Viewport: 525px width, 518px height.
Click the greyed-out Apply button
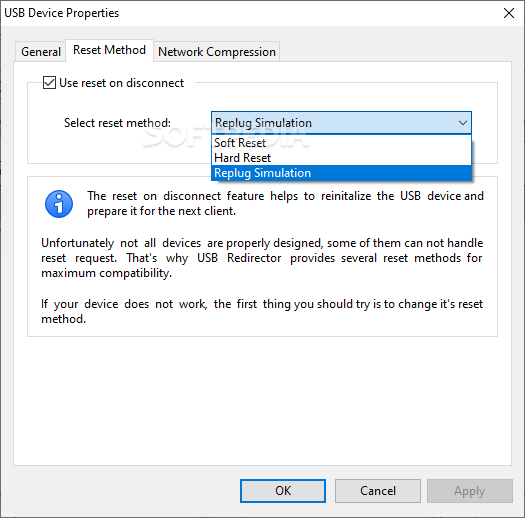point(469,491)
